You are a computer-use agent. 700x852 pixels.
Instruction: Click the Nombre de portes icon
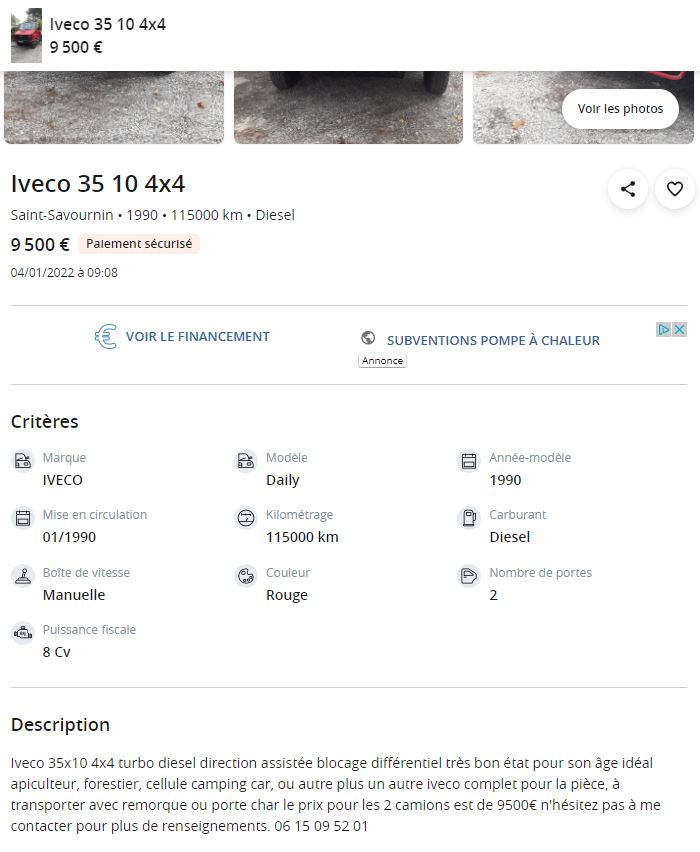point(468,576)
